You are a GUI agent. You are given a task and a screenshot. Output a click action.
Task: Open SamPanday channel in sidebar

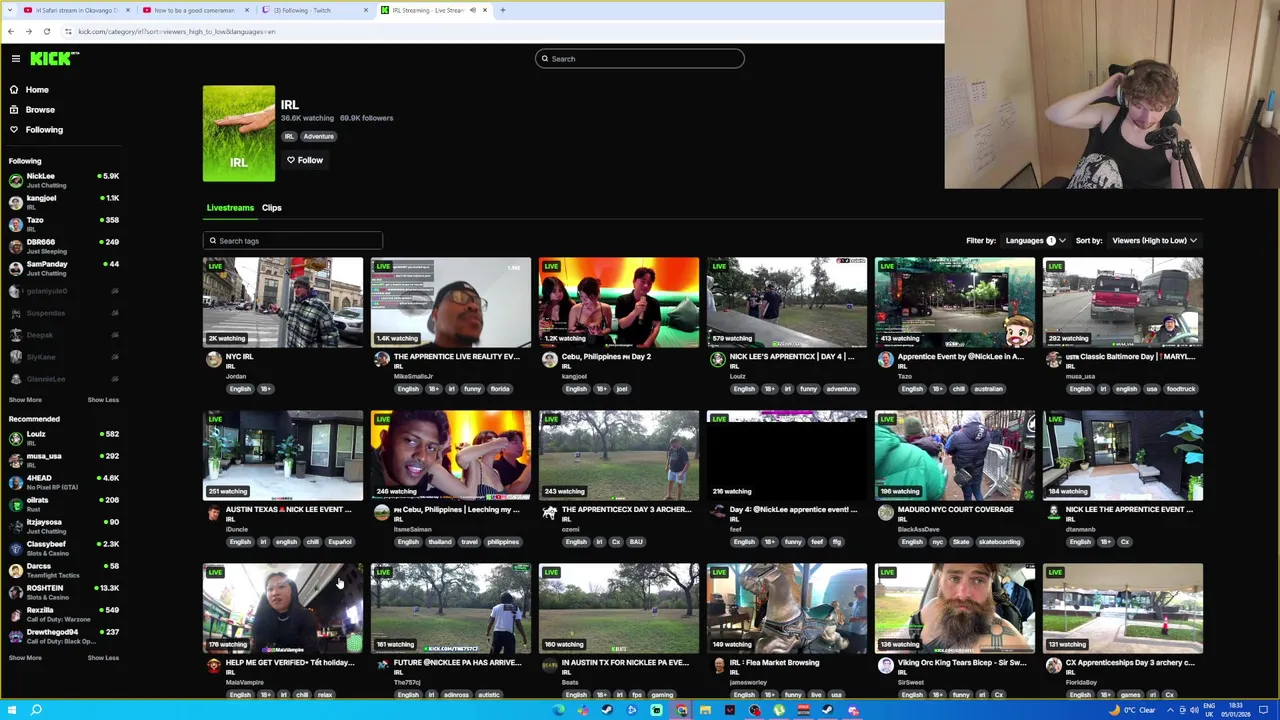point(64,268)
